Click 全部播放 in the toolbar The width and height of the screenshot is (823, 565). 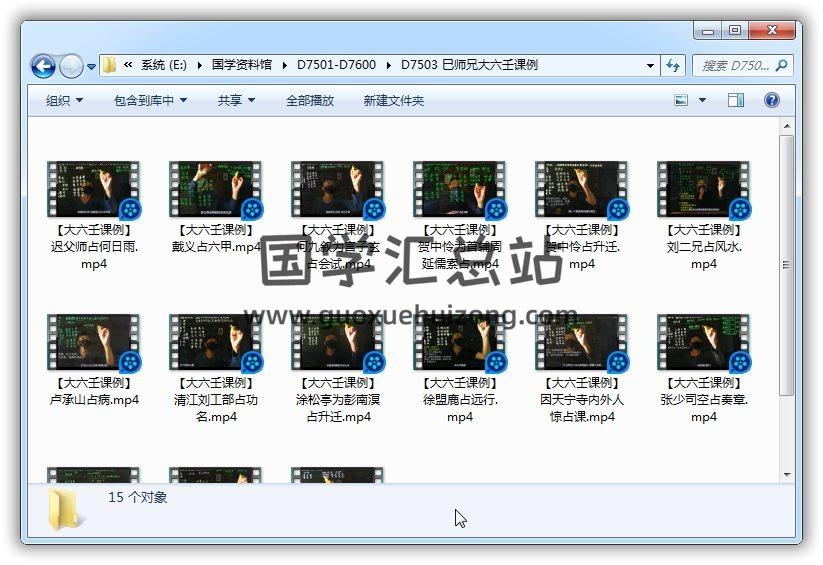[310, 100]
